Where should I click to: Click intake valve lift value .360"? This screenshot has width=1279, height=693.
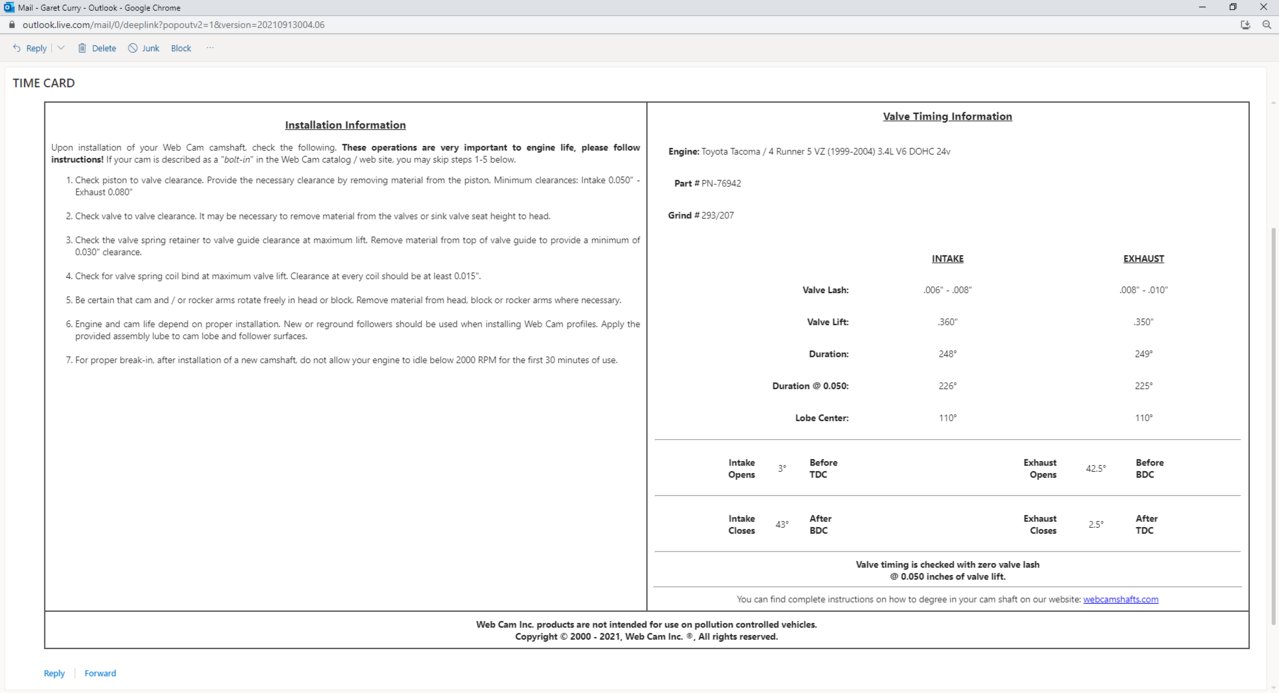[947, 322]
